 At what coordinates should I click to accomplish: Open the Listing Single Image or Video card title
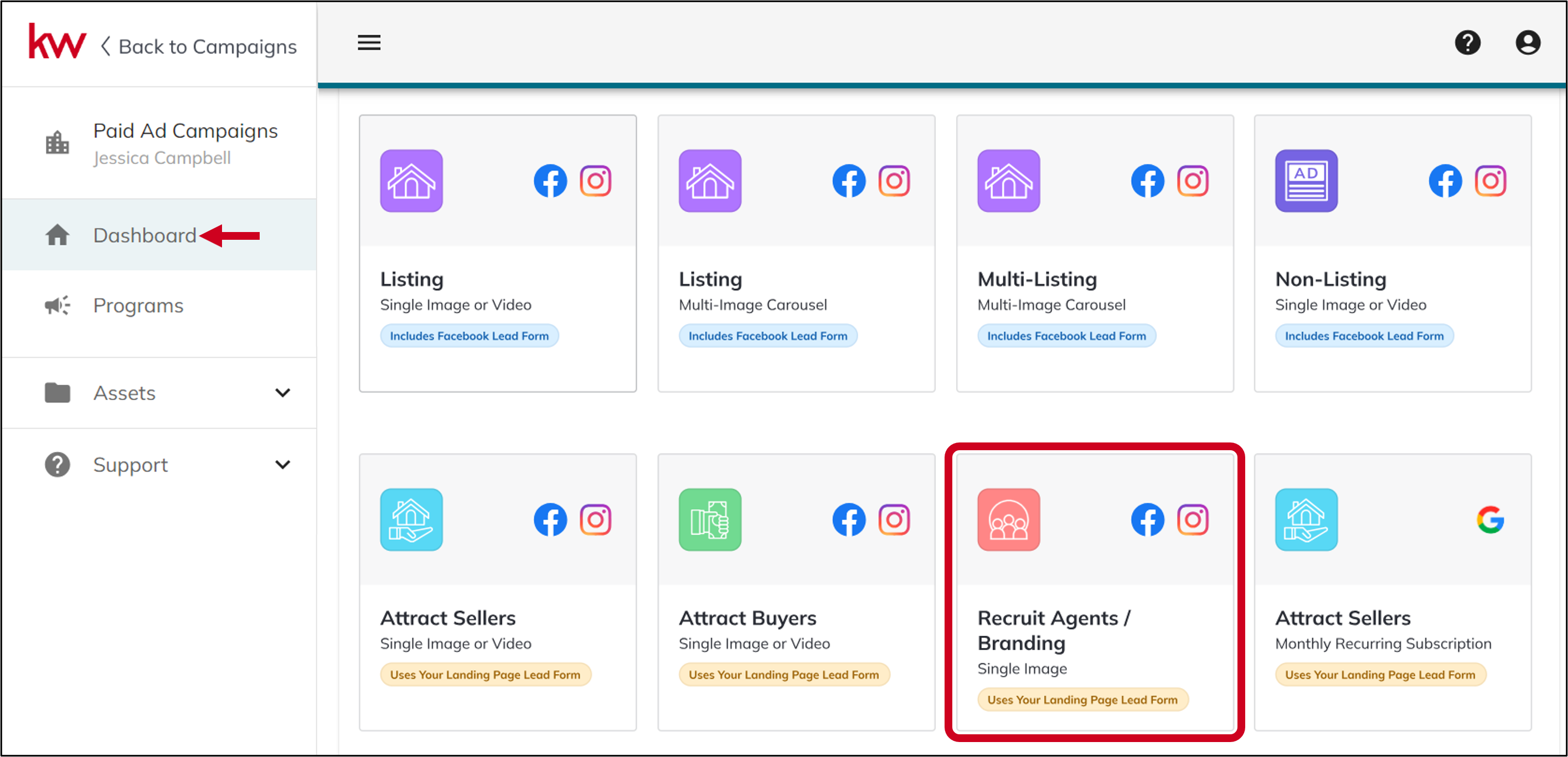[411, 279]
